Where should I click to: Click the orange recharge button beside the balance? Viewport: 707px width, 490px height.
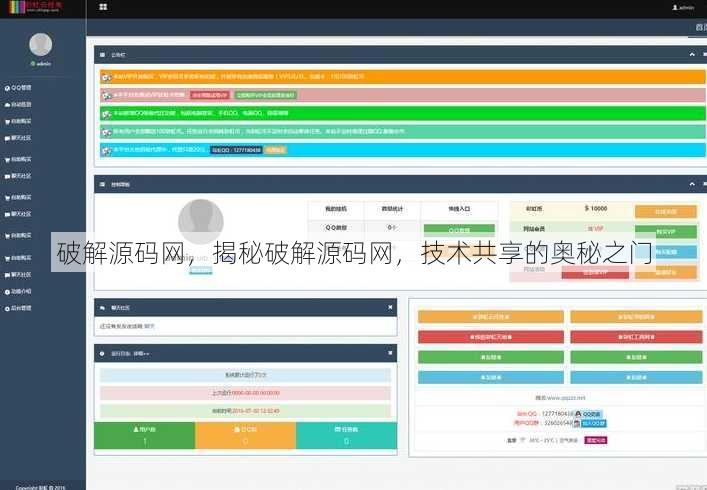(x=666, y=211)
